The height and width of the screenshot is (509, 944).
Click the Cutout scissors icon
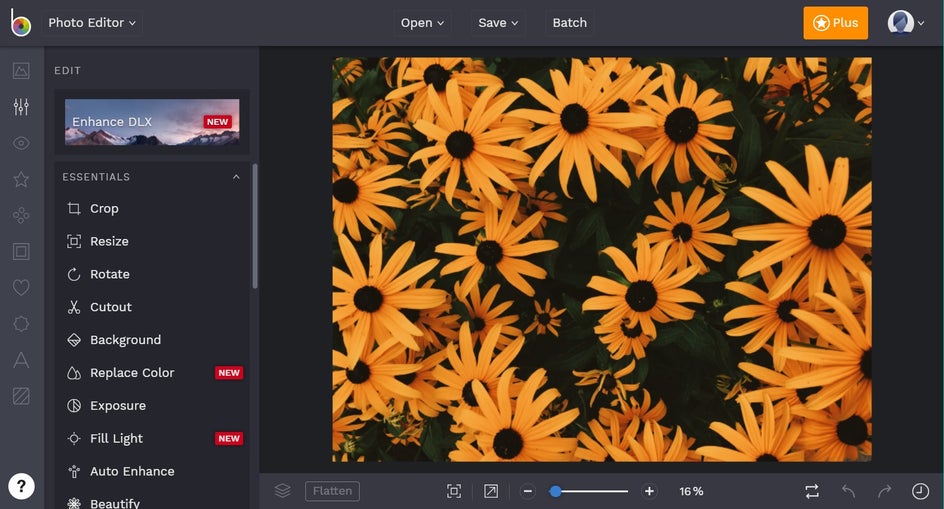coord(74,307)
